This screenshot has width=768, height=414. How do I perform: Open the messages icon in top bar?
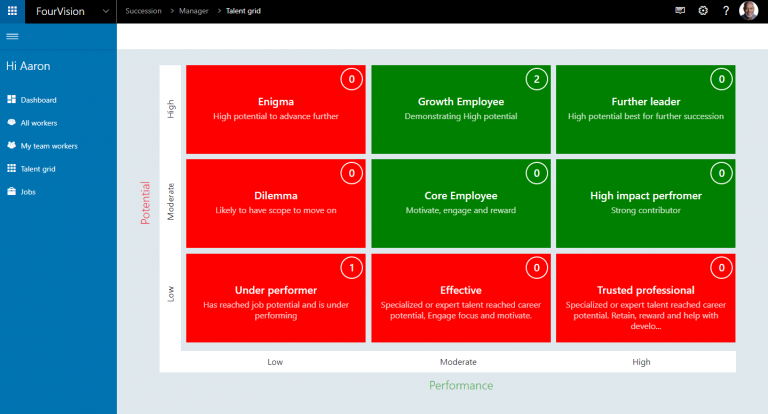(x=680, y=10)
